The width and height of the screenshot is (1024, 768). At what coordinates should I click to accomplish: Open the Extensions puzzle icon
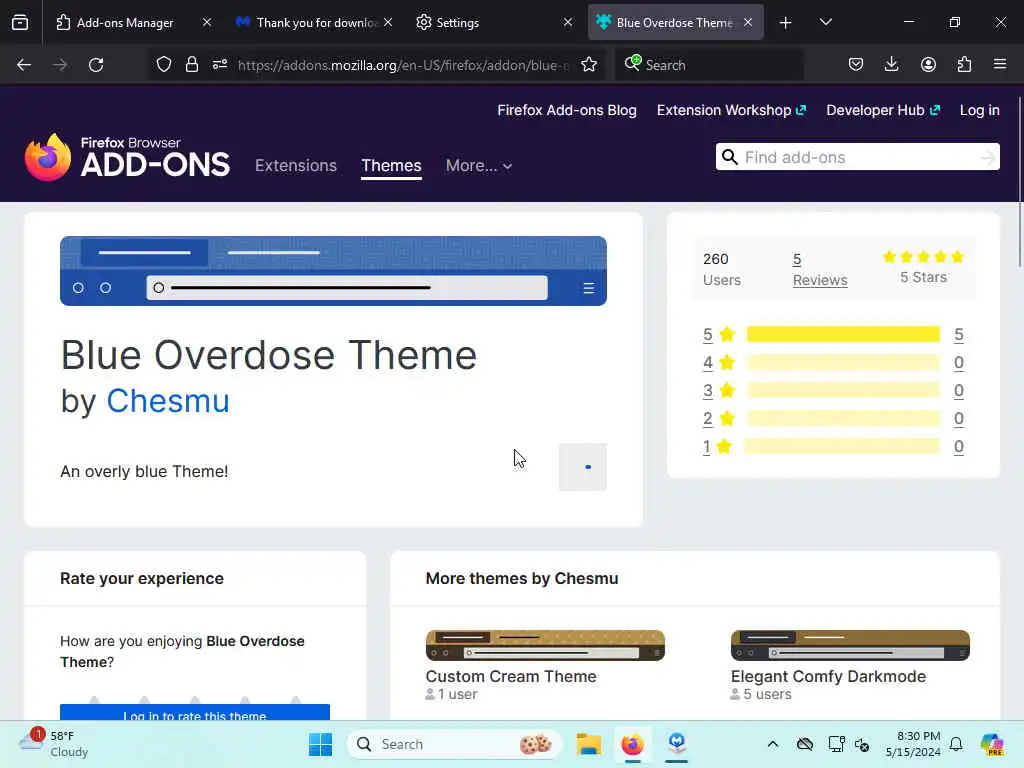point(964,65)
